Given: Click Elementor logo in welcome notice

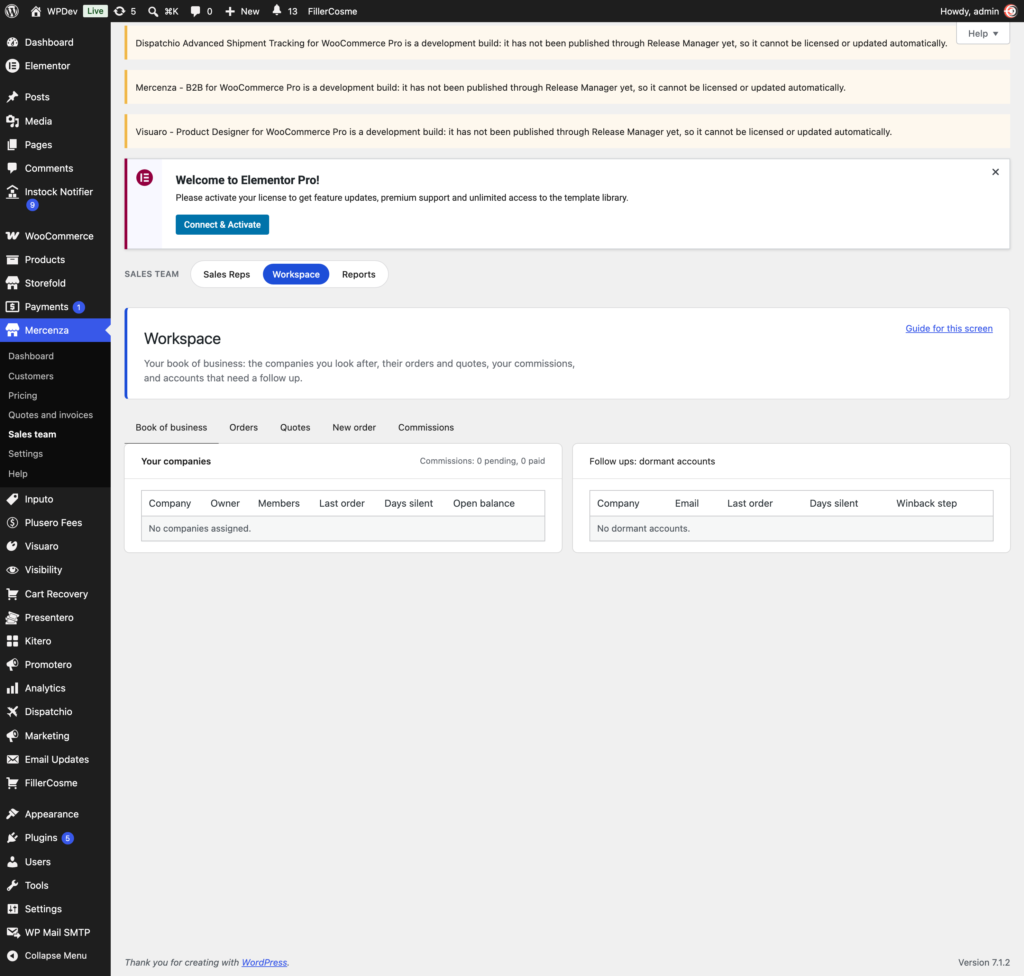Looking at the screenshot, I should (144, 178).
